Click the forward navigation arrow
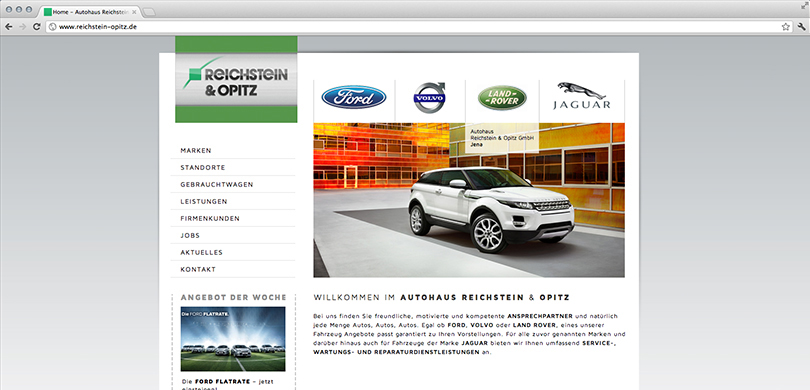 23,26
